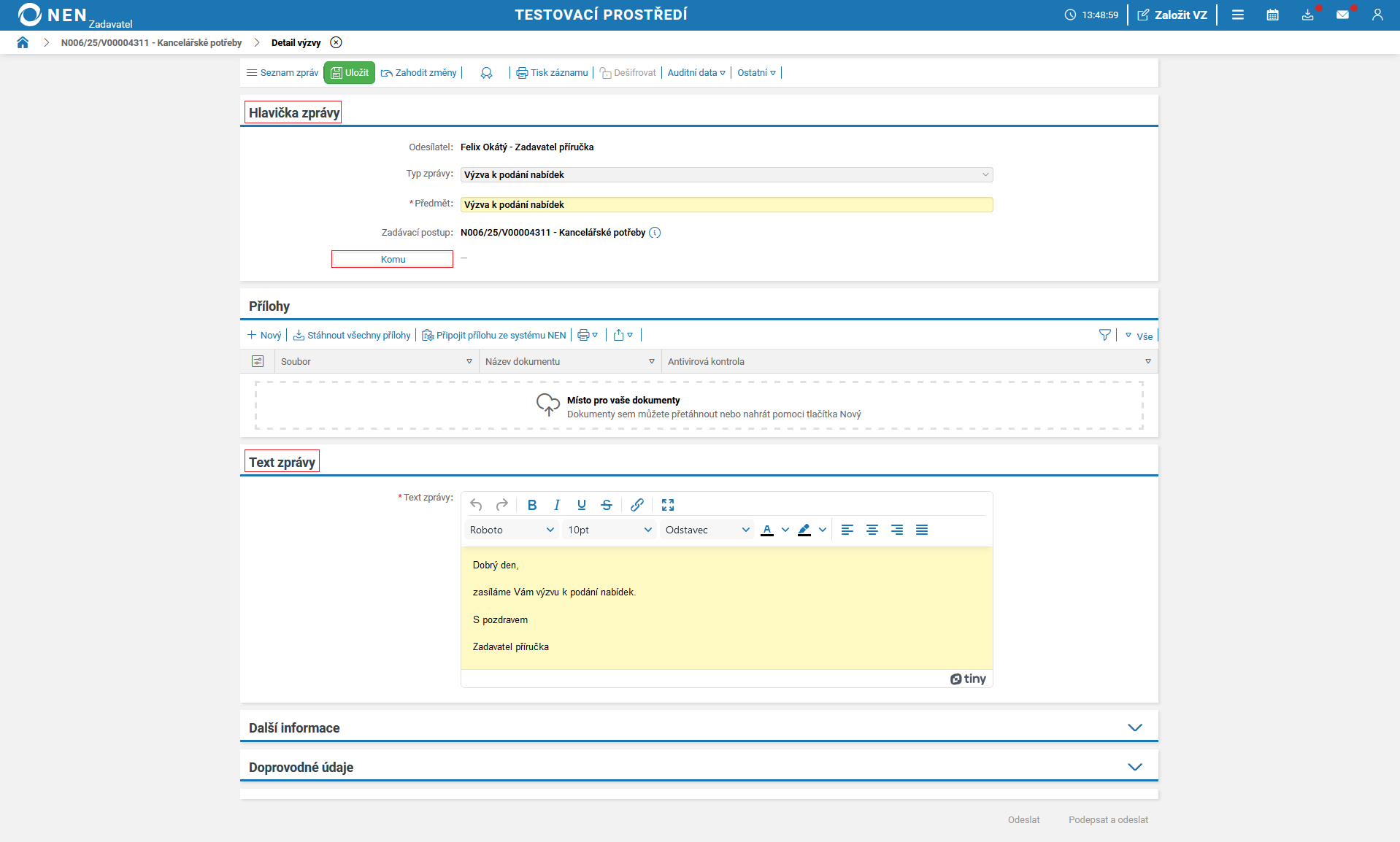Toggle underline text formatting

coord(581,505)
